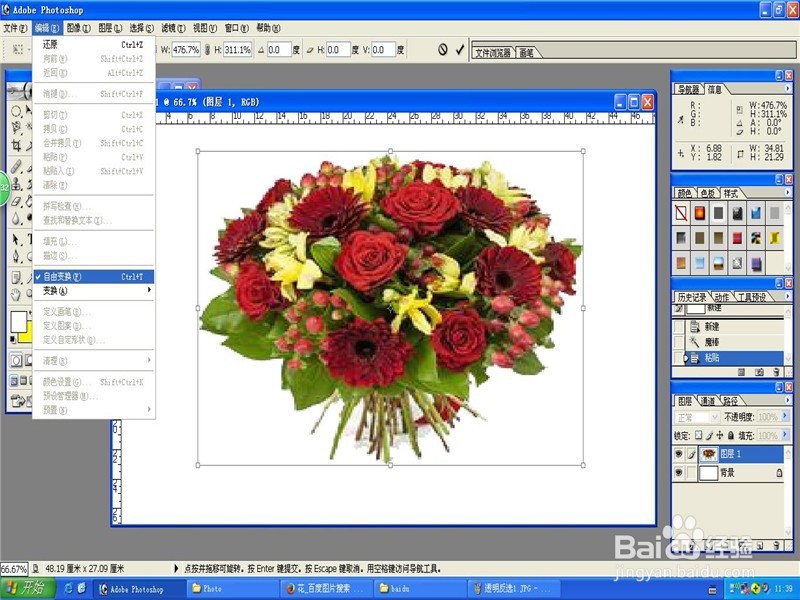The image size is (800, 600).
Task: Open the 图像 menu
Action: pyautogui.click(x=78, y=28)
